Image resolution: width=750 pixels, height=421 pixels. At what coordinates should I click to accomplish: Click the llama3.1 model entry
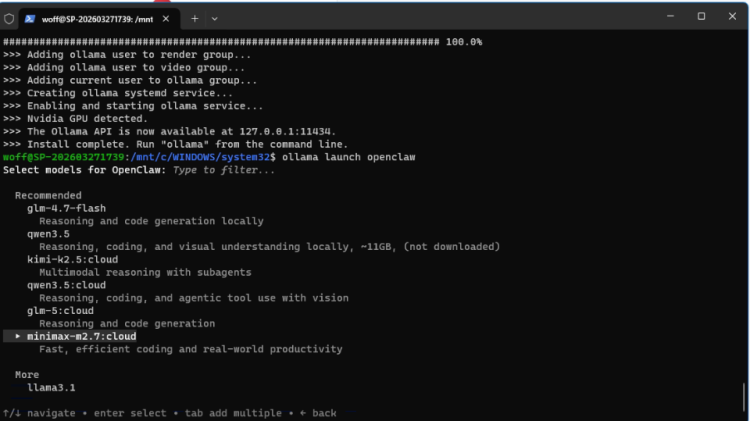tap(51, 388)
